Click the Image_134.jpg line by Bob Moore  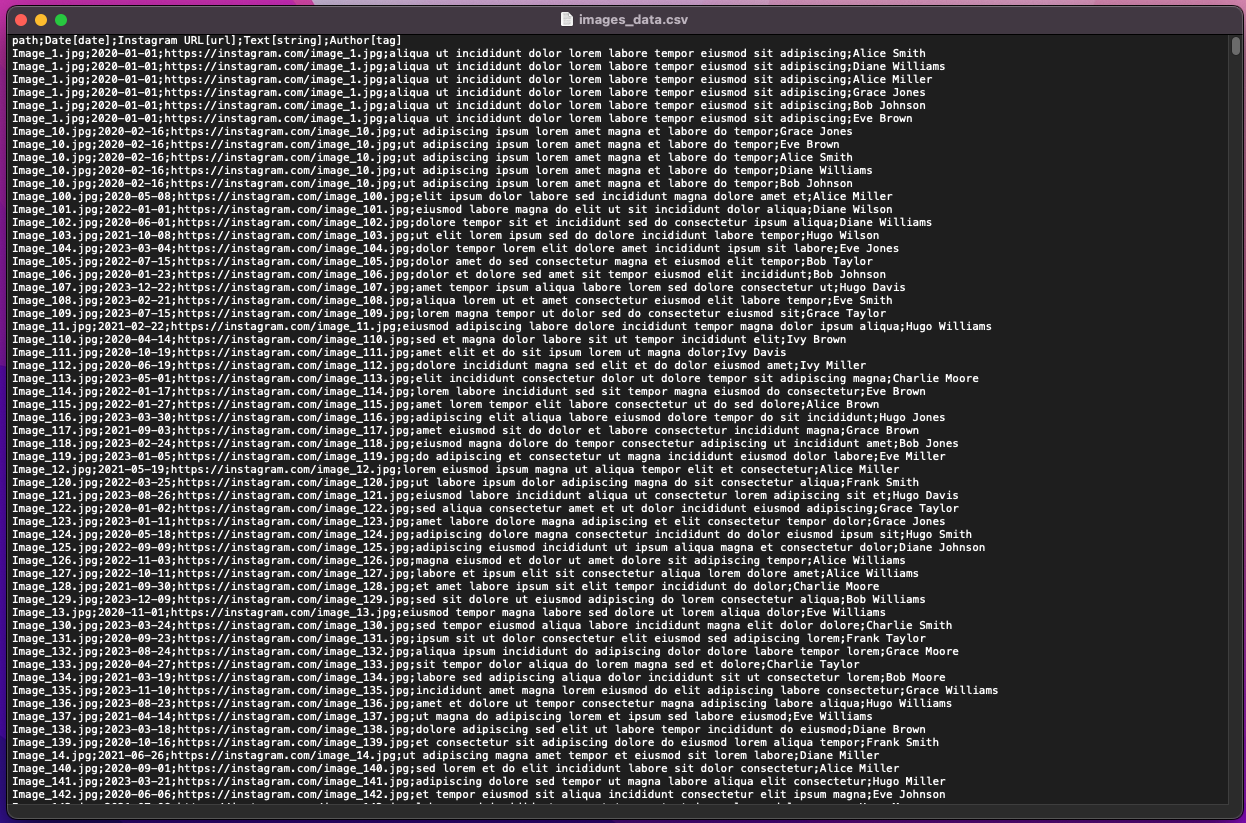click(479, 677)
